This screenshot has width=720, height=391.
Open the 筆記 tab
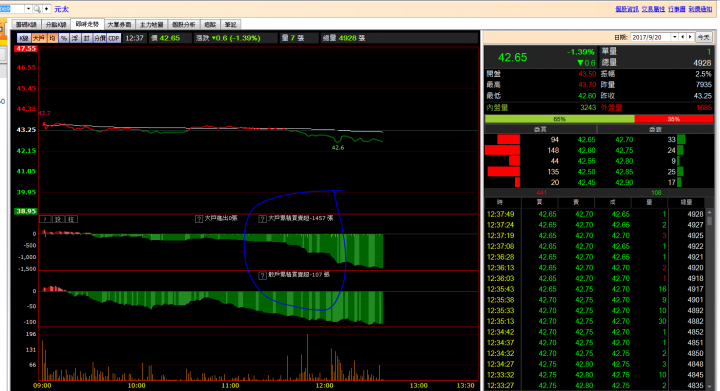(231, 25)
